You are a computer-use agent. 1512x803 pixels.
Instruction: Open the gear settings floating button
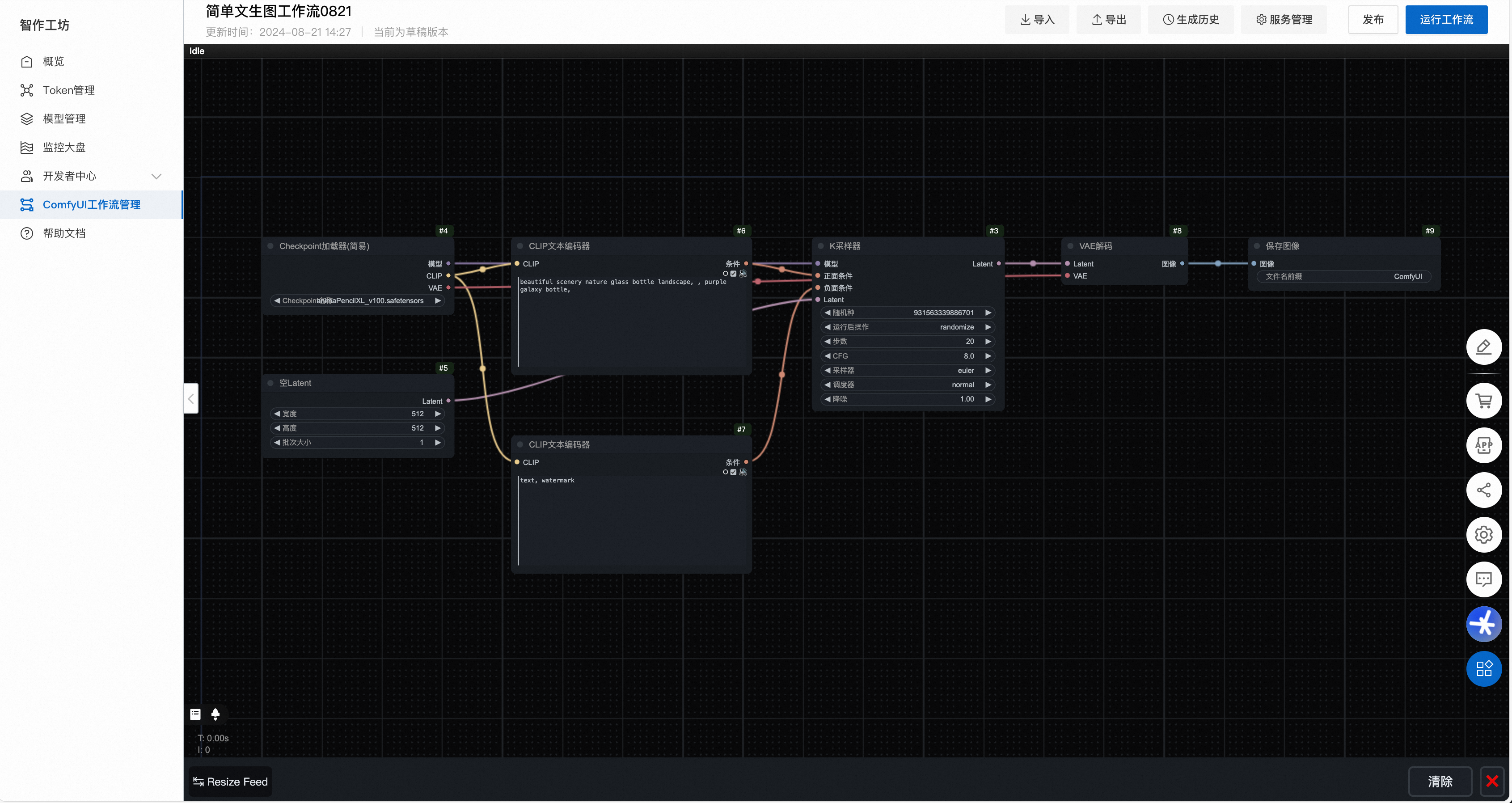pyautogui.click(x=1483, y=535)
